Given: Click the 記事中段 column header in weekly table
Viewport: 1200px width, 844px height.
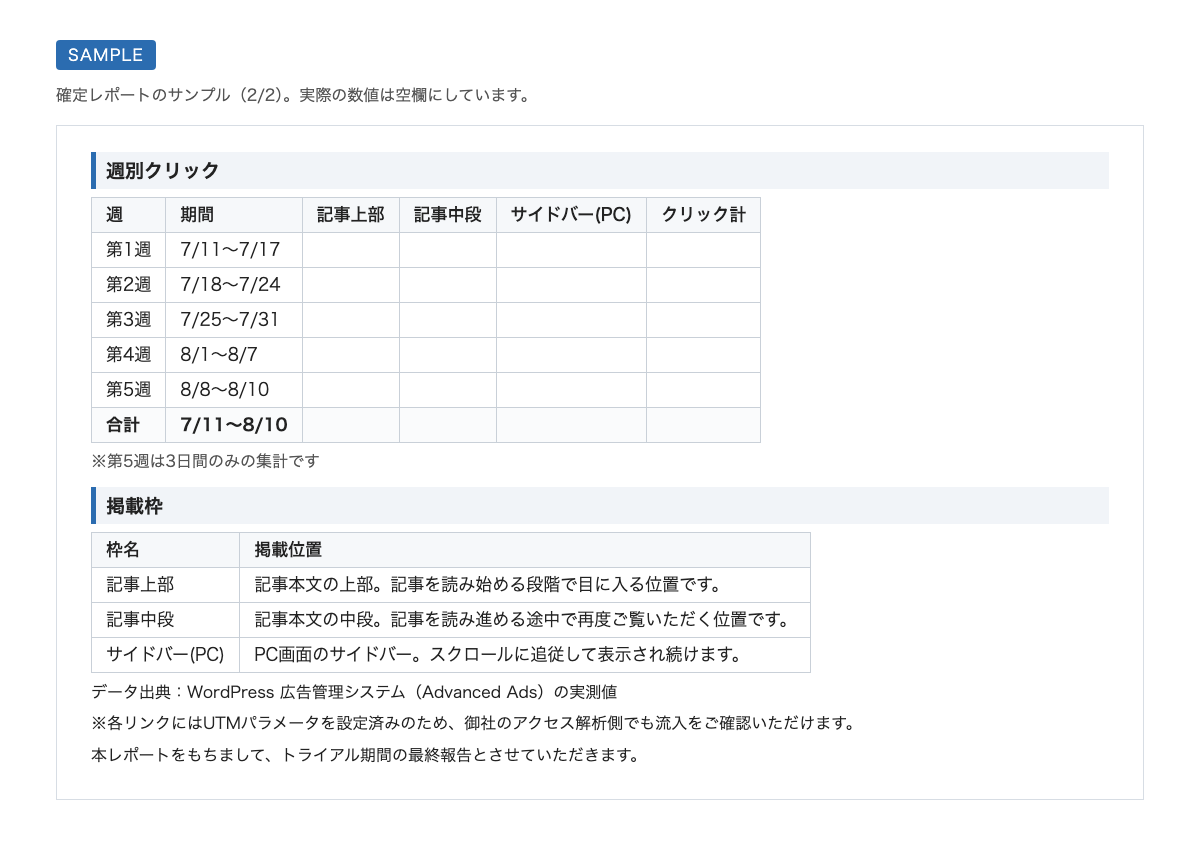Looking at the screenshot, I should [448, 215].
